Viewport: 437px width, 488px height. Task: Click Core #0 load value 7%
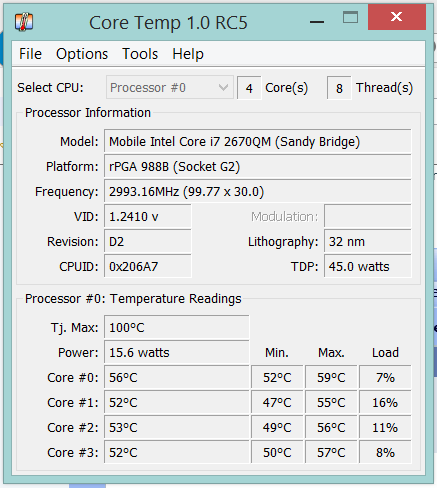(385, 378)
